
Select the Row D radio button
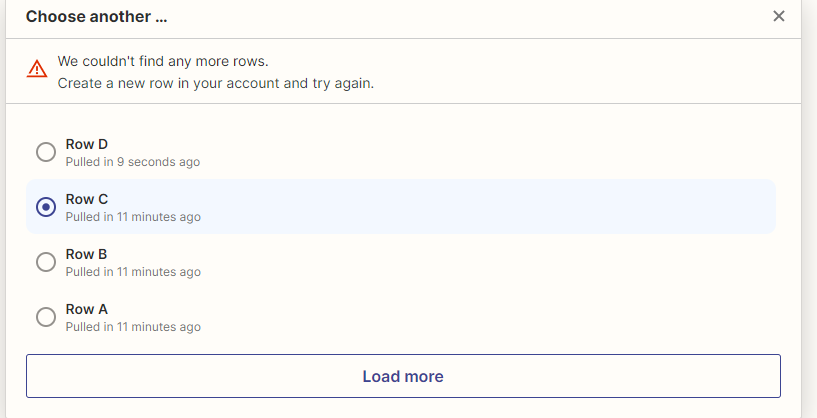[x=46, y=152]
